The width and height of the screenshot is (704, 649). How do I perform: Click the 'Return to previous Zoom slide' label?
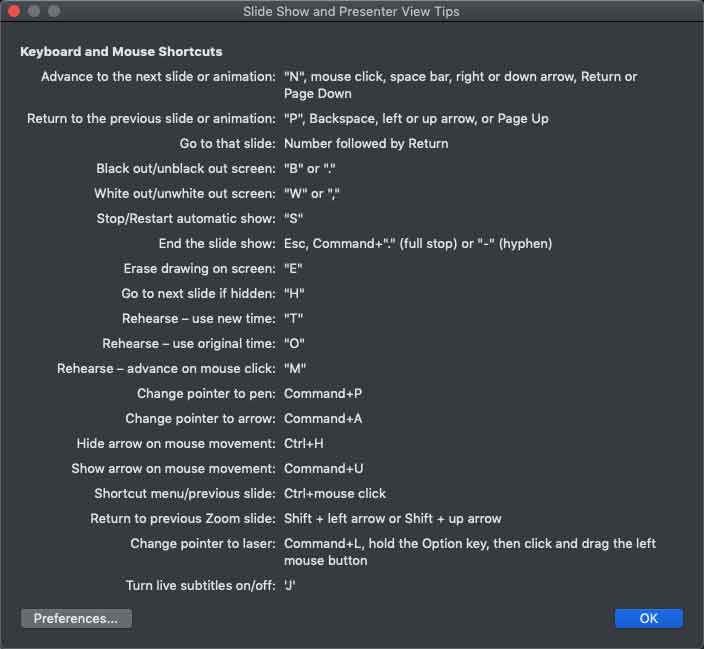click(183, 518)
